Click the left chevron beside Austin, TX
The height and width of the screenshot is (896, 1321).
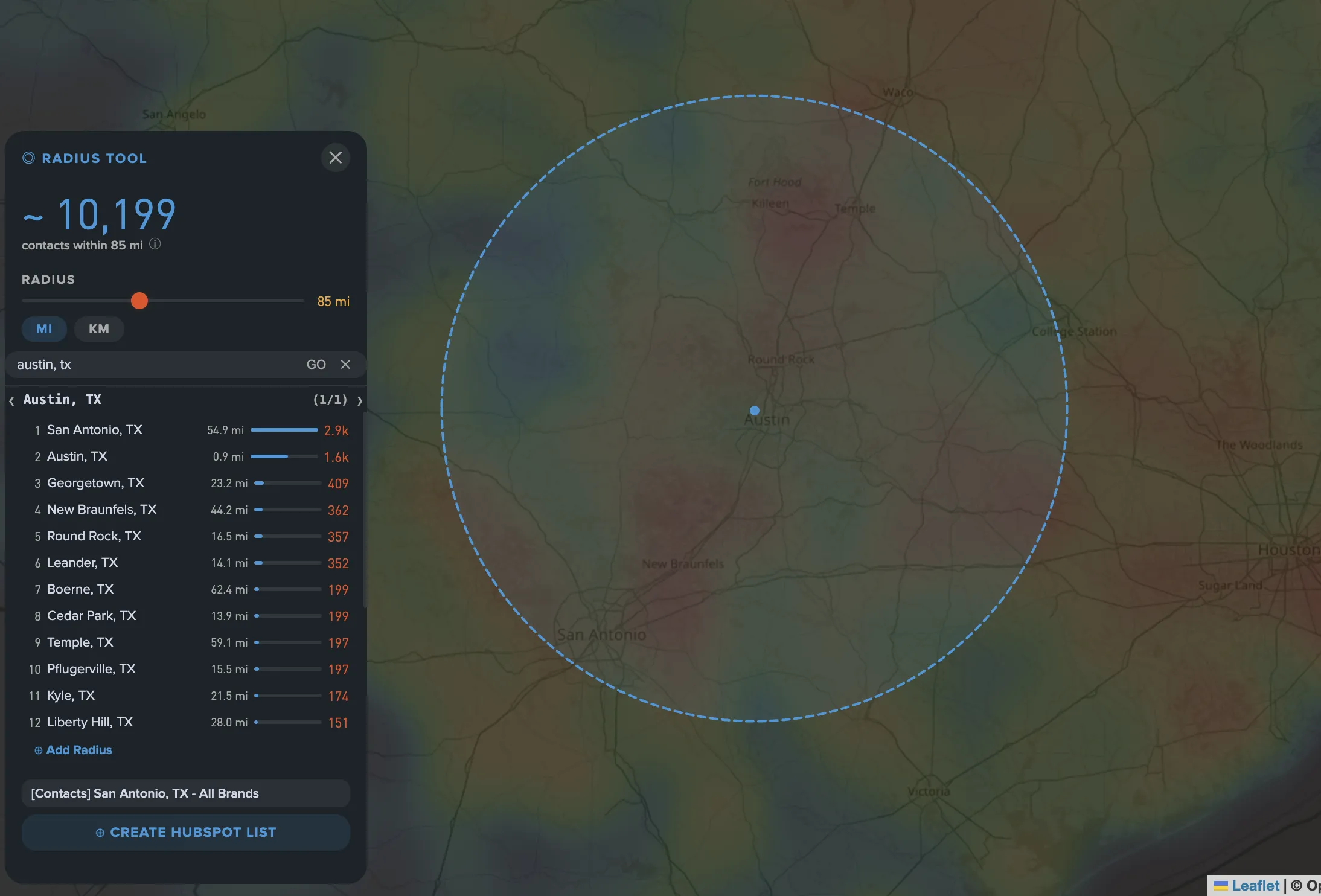(x=11, y=400)
